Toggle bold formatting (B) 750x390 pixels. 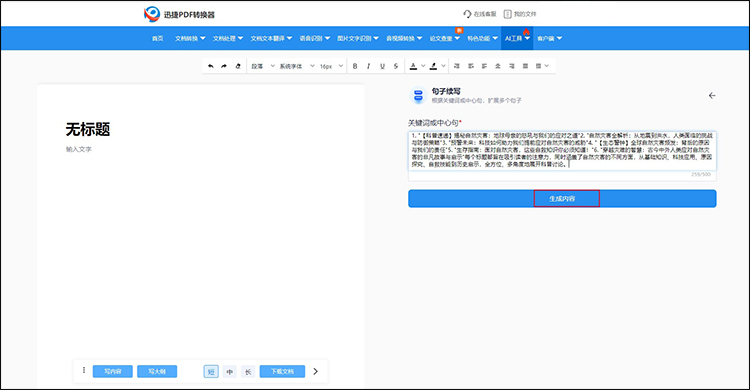point(355,66)
